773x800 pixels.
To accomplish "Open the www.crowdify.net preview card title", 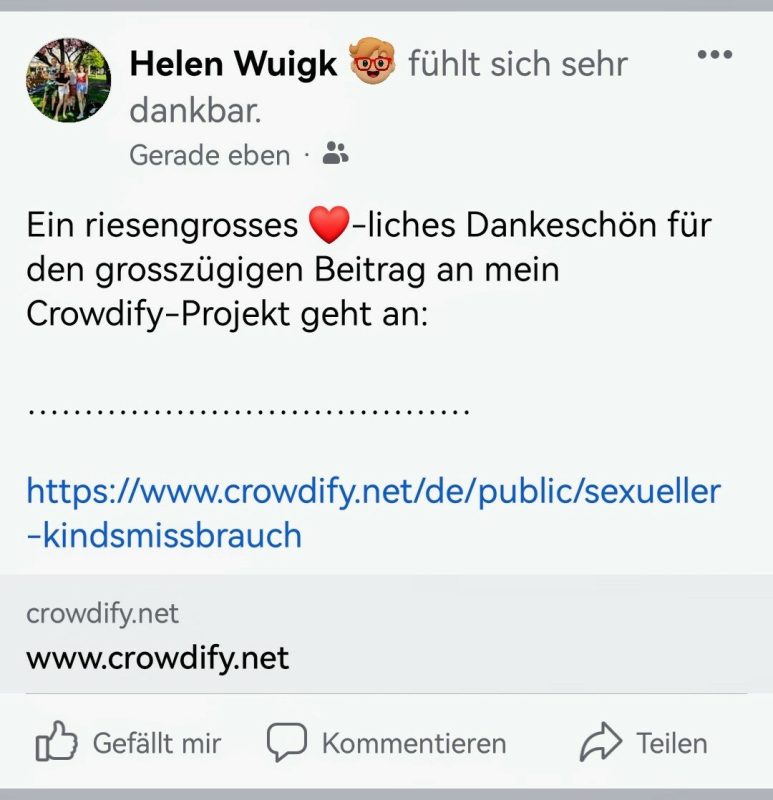I will point(158,658).
